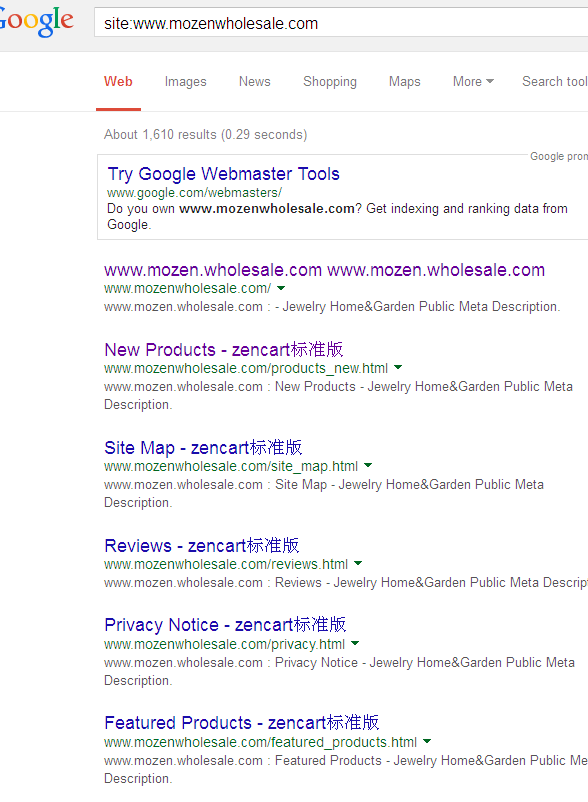Screen dimensions: 588x802
Task: Click the Reviews result snippet text
Action: tap(346, 583)
